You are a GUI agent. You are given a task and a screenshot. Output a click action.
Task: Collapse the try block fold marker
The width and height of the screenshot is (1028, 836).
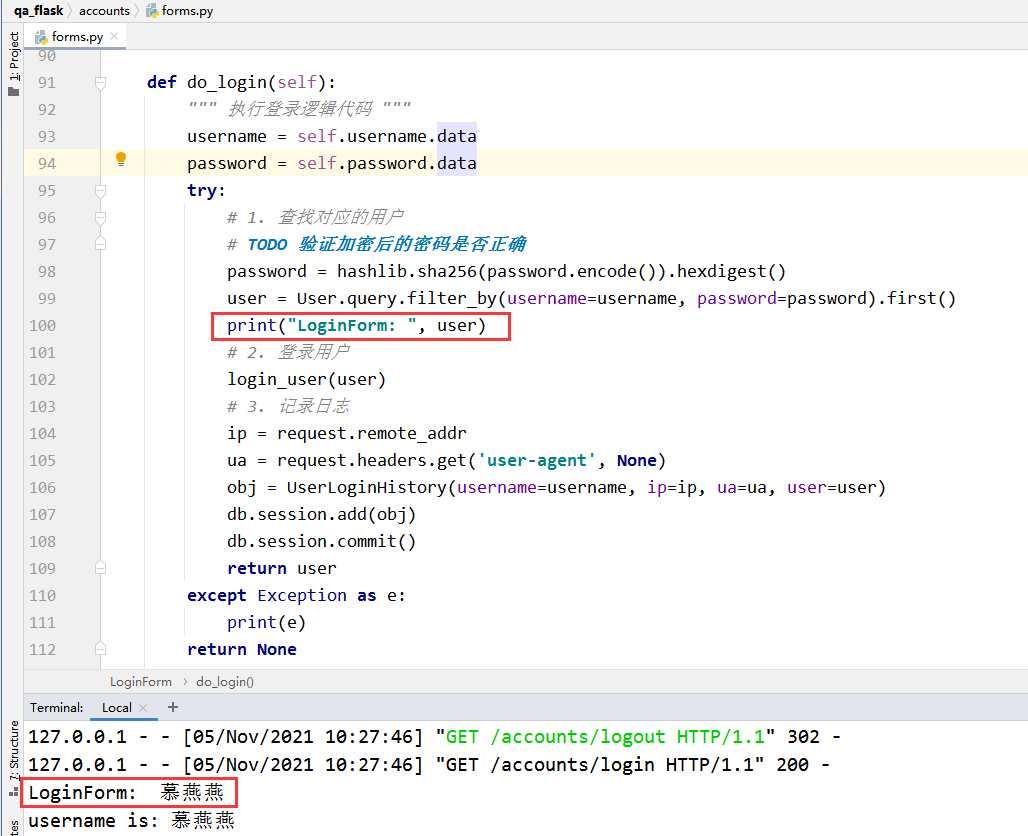click(x=100, y=191)
